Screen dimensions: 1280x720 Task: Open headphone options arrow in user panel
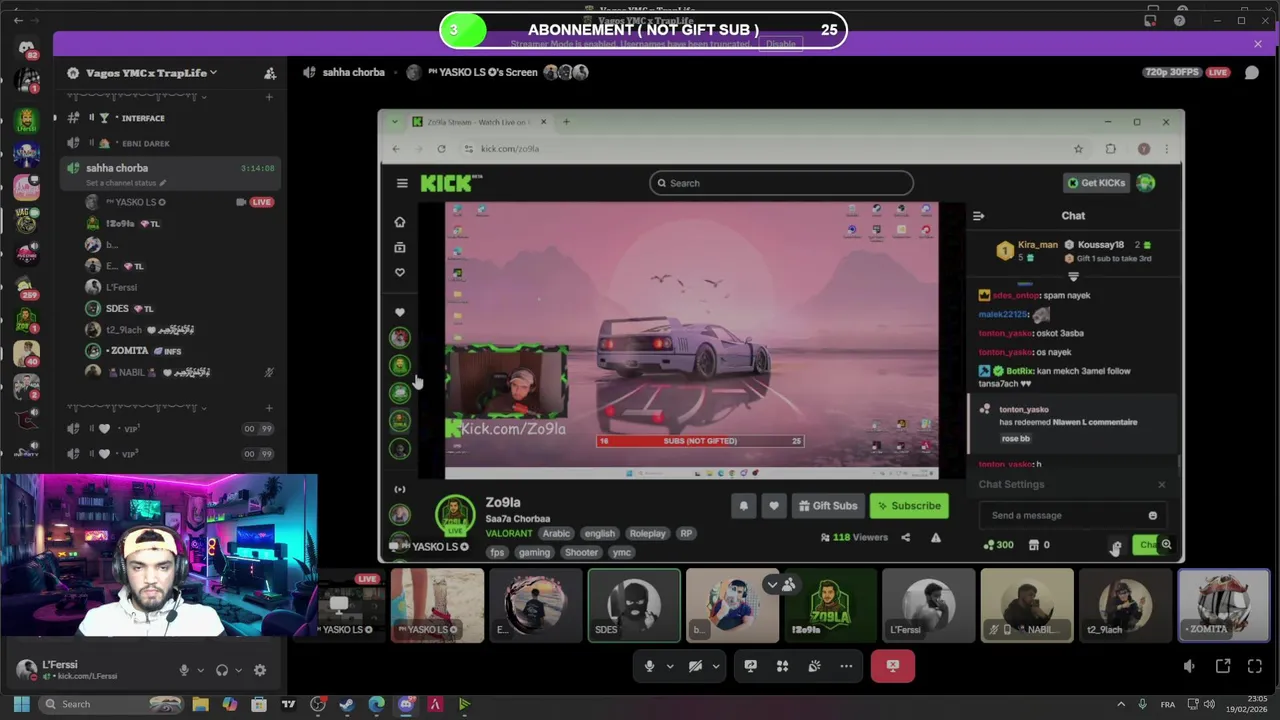(x=238, y=670)
